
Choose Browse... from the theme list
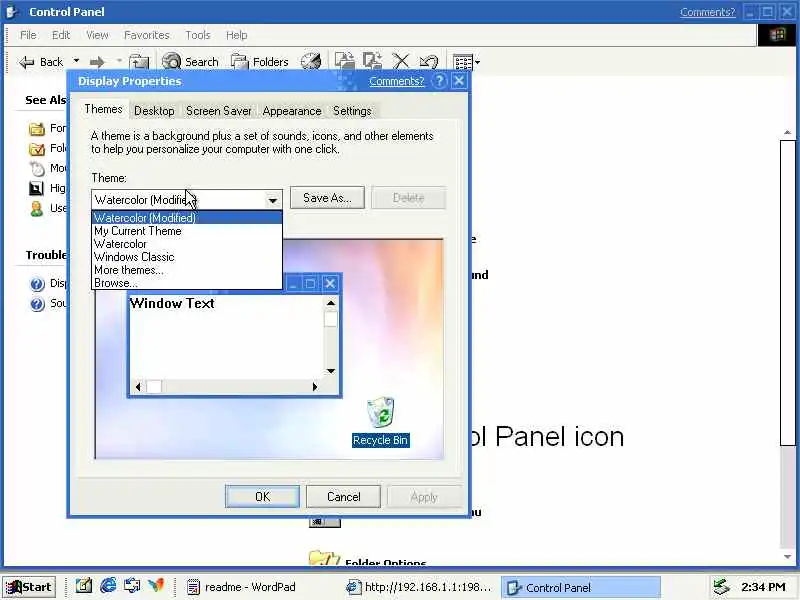coord(187,283)
